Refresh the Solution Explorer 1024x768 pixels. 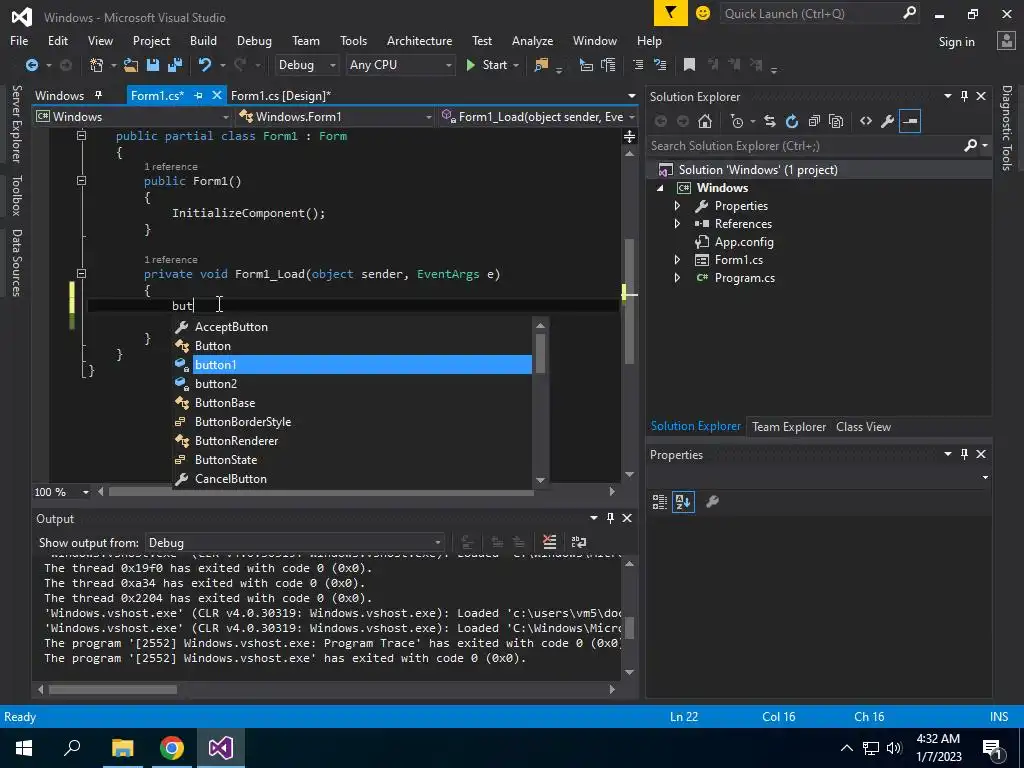792,121
